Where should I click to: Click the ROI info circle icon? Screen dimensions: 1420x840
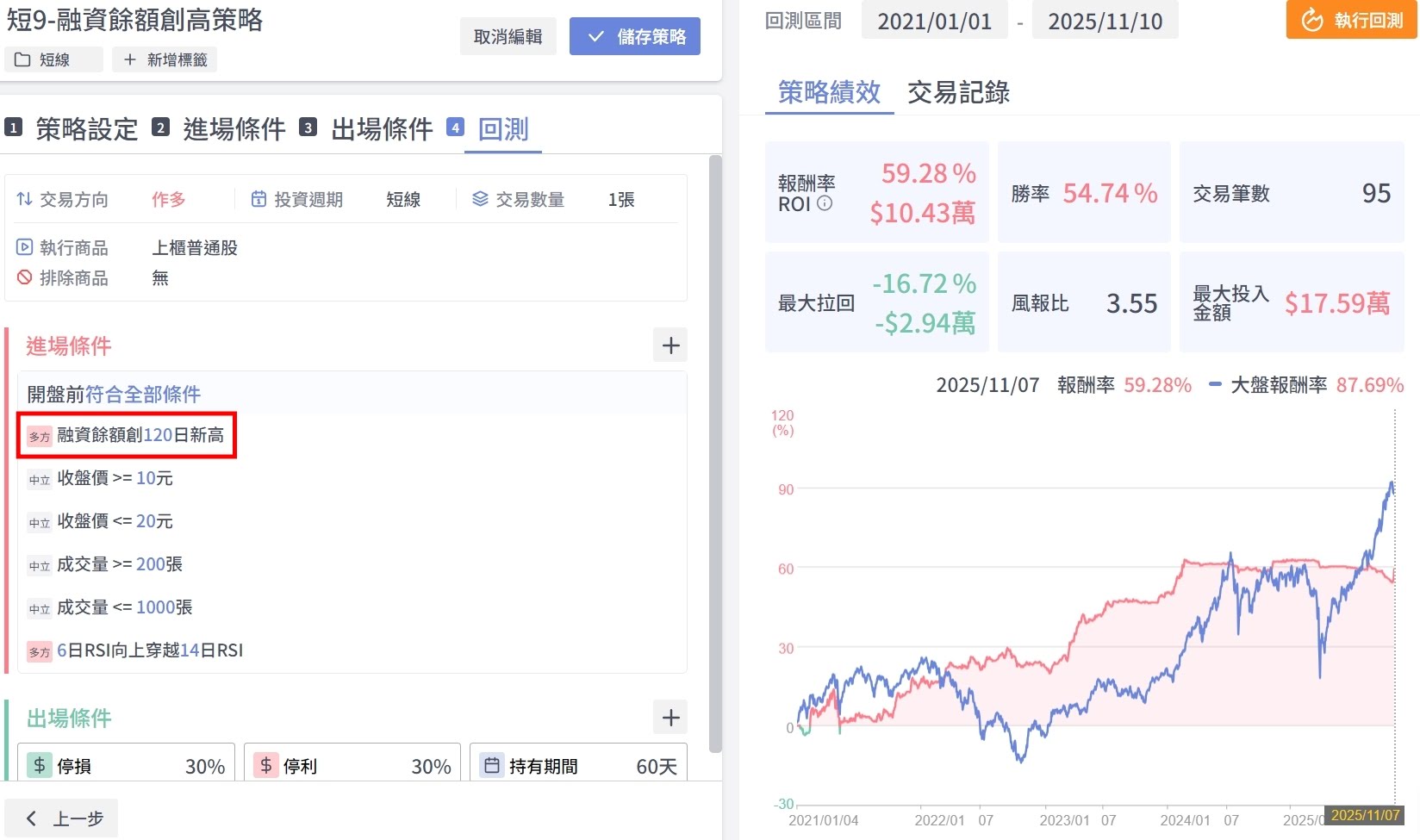825,204
